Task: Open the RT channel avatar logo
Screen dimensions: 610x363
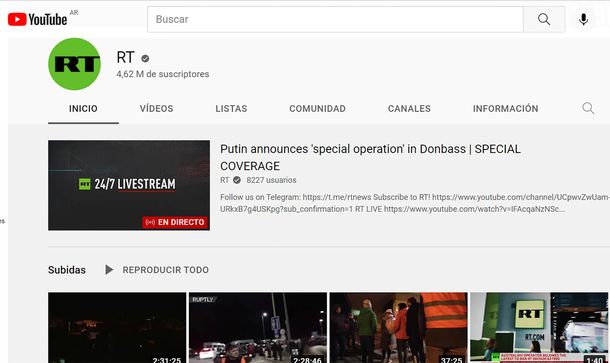Action: point(74,64)
